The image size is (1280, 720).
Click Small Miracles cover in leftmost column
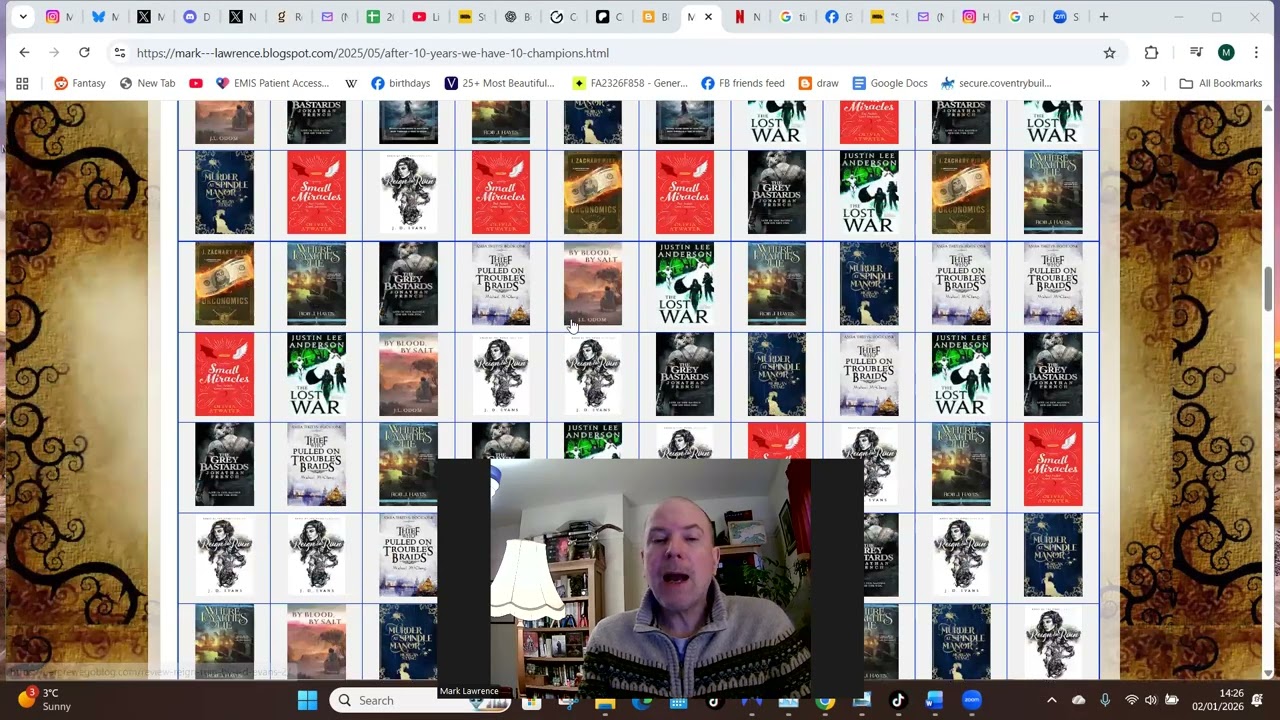224,374
